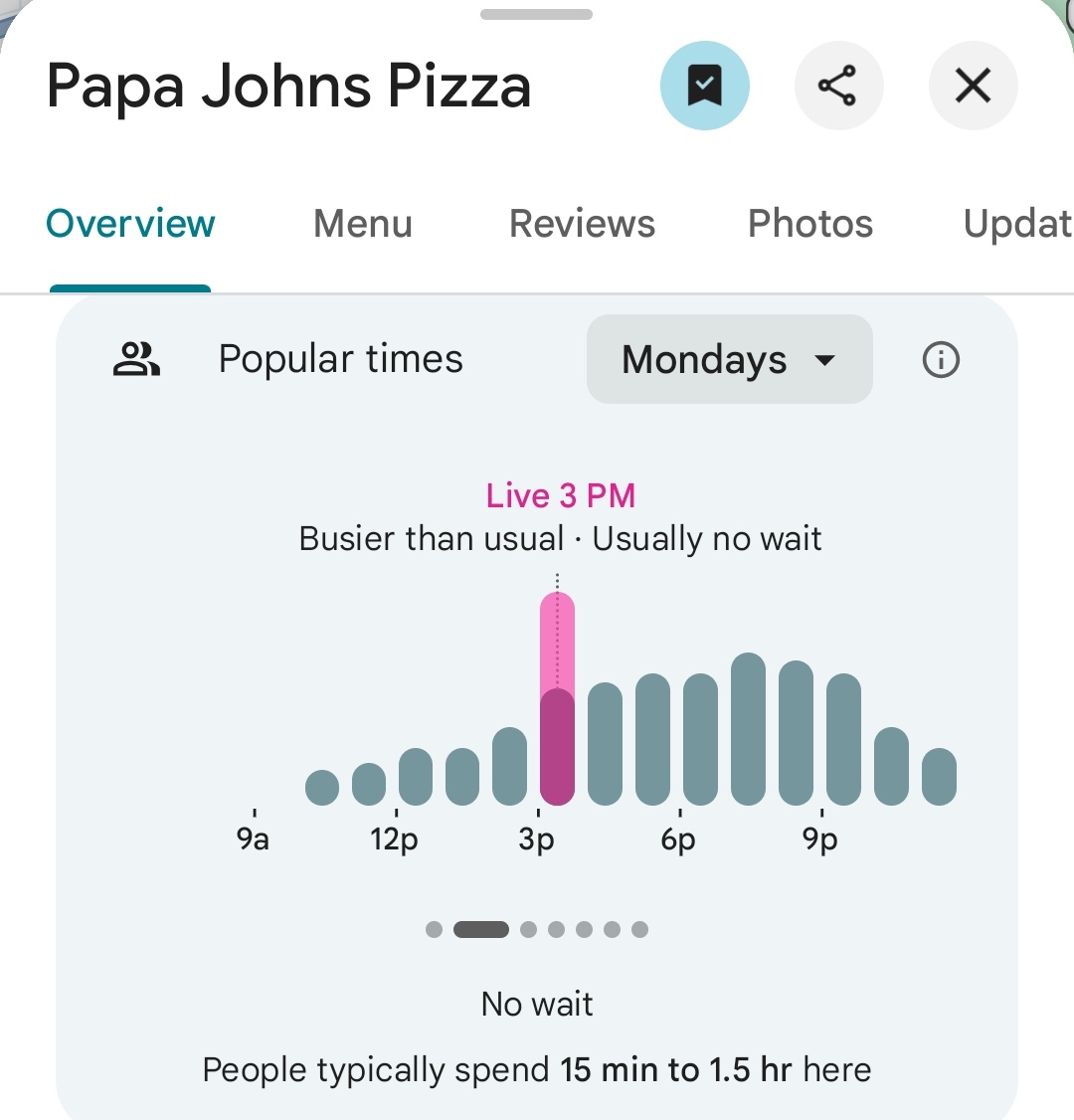Viewport: 1074px width, 1120px height.
Task: Open the Reviews tab
Action: click(x=582, y=224)
